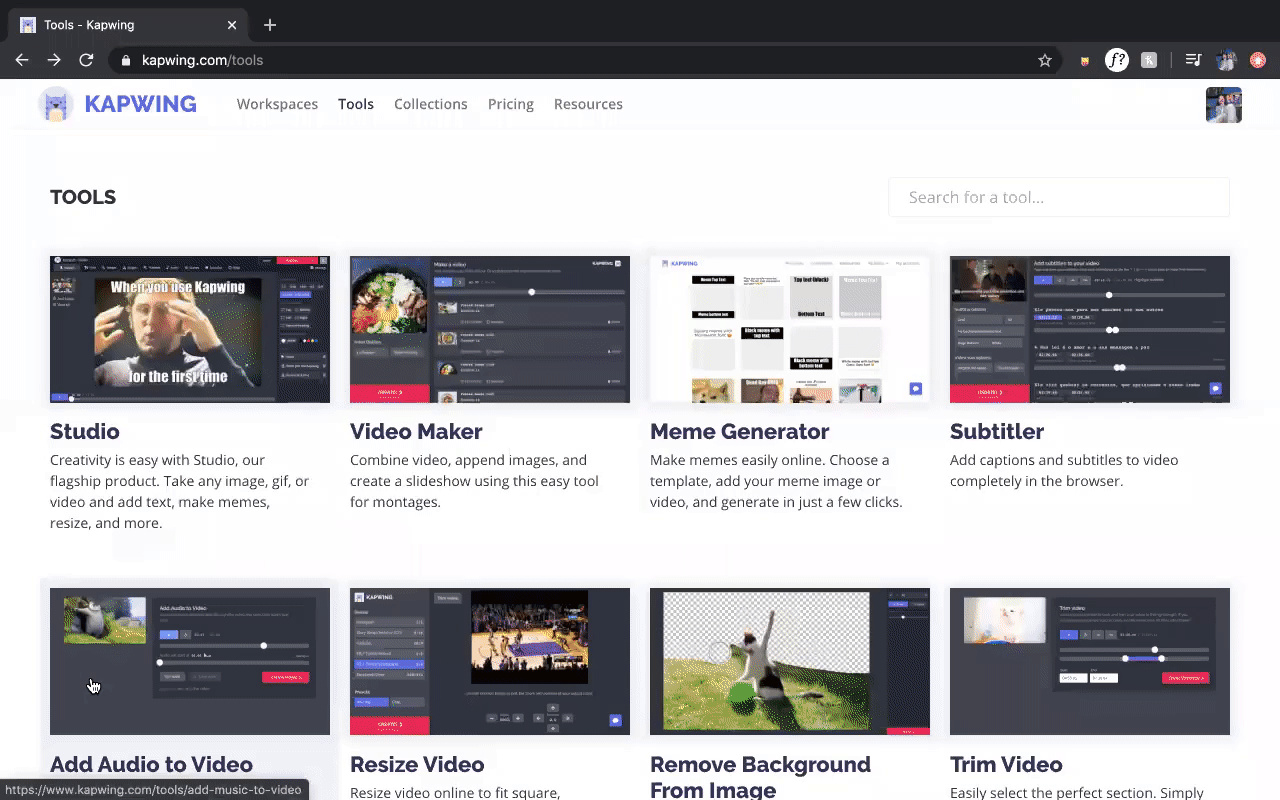
Task: Open the media controls music icon
Action: (1192, 60)
